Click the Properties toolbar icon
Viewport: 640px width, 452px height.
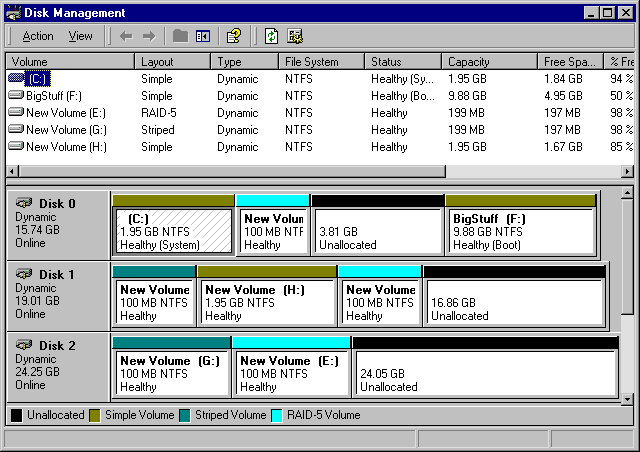(234, 36)
